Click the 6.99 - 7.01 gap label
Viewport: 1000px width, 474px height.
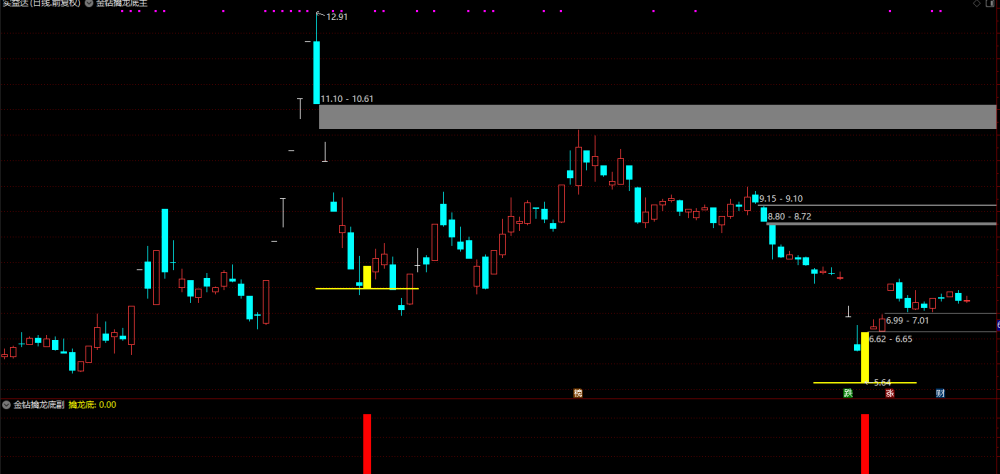pyautogui.click(x=908, y=320)
